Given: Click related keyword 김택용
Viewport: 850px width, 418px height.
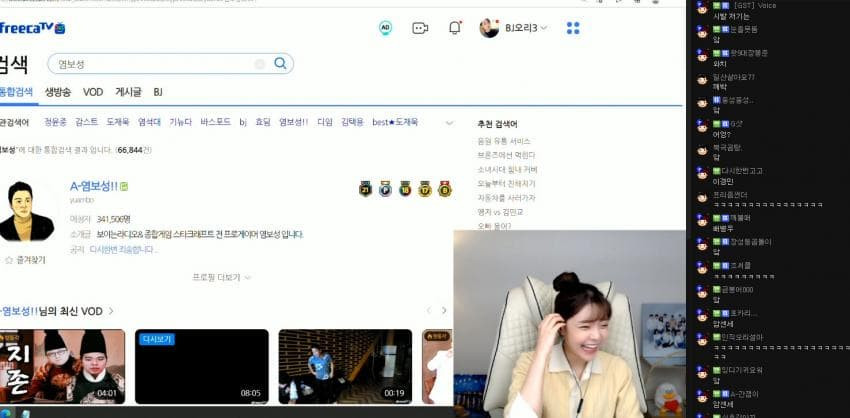Looking at the screenshot, I should click(352, 123).
